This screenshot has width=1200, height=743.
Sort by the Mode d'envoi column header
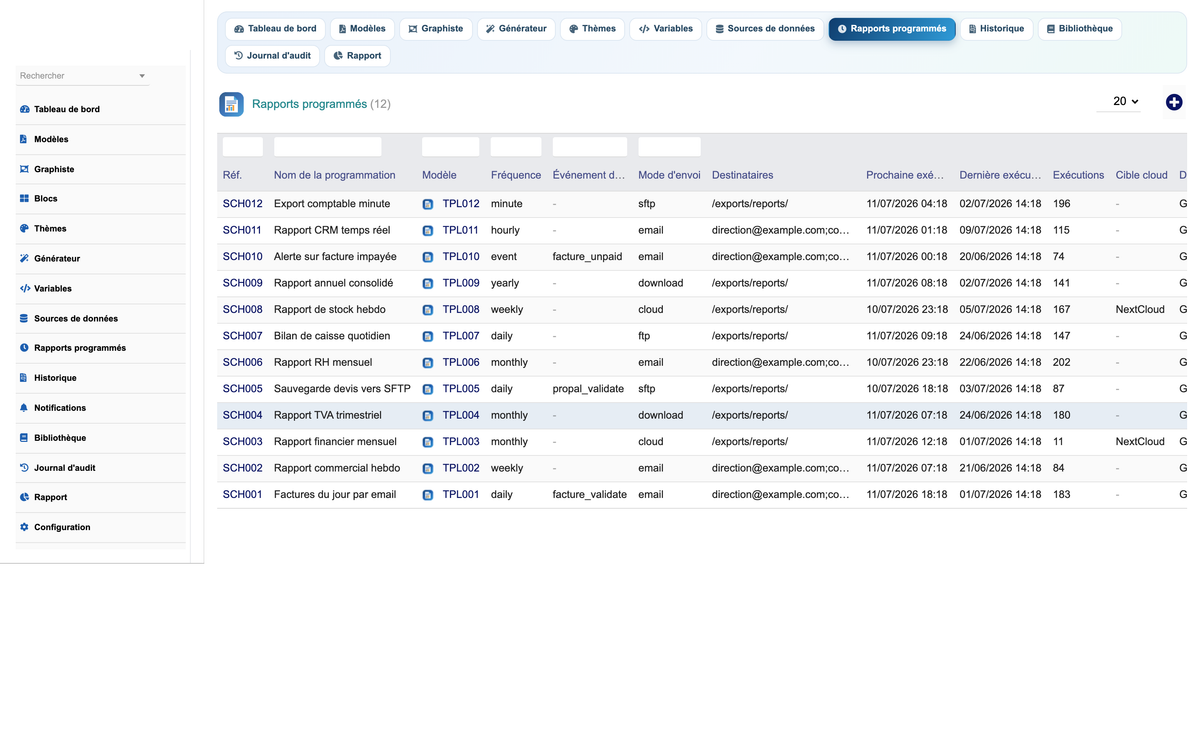point(669,175)
